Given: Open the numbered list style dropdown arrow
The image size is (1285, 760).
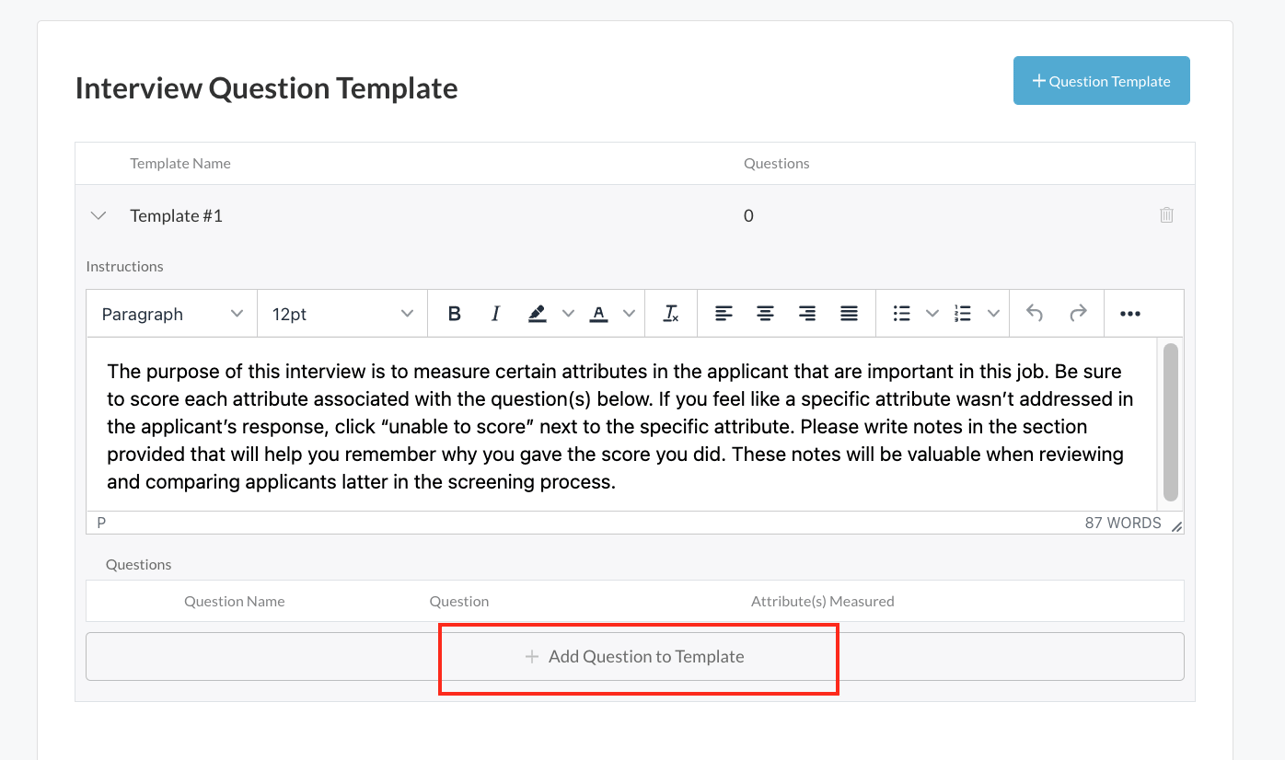Looking at the screenshot, I should point(995,313).
